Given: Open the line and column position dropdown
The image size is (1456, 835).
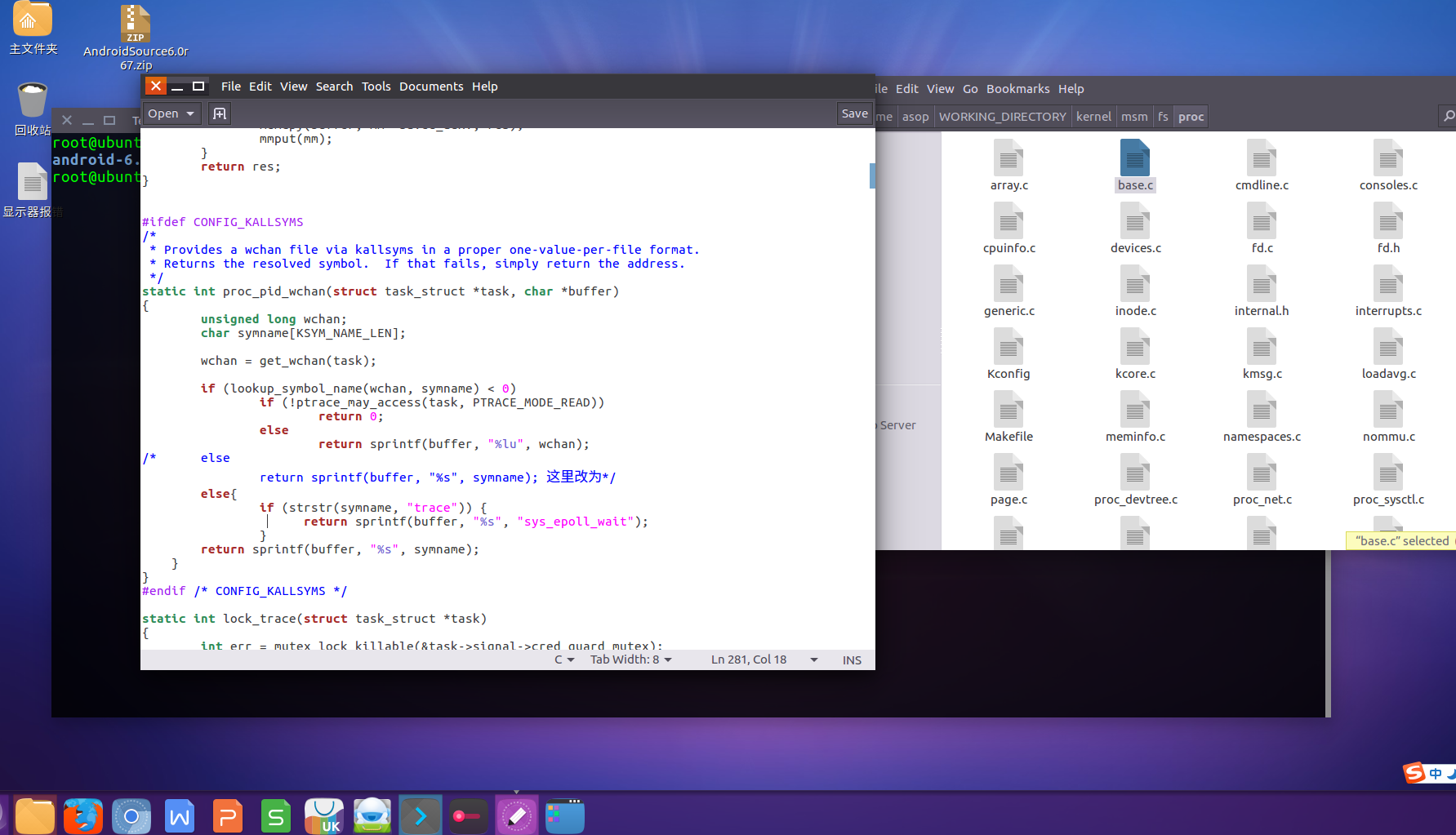Looking at the screenshot, I should point(764,660).
